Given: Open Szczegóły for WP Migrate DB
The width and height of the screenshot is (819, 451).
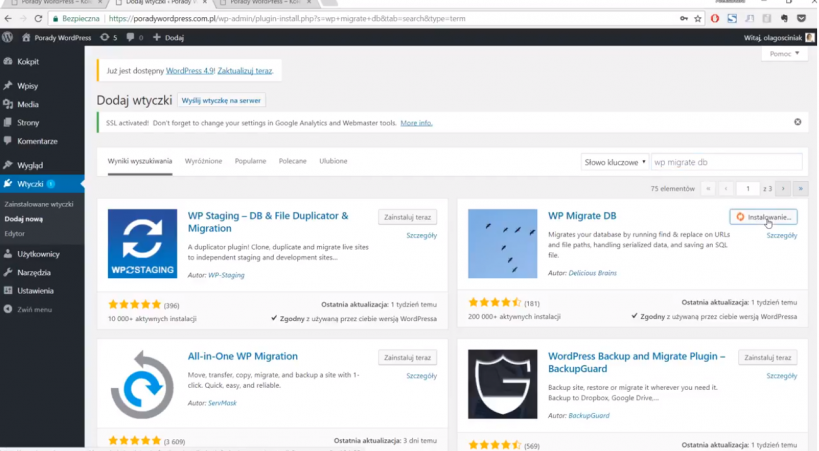Looking at the screenshot, I should tap(782, 235).
